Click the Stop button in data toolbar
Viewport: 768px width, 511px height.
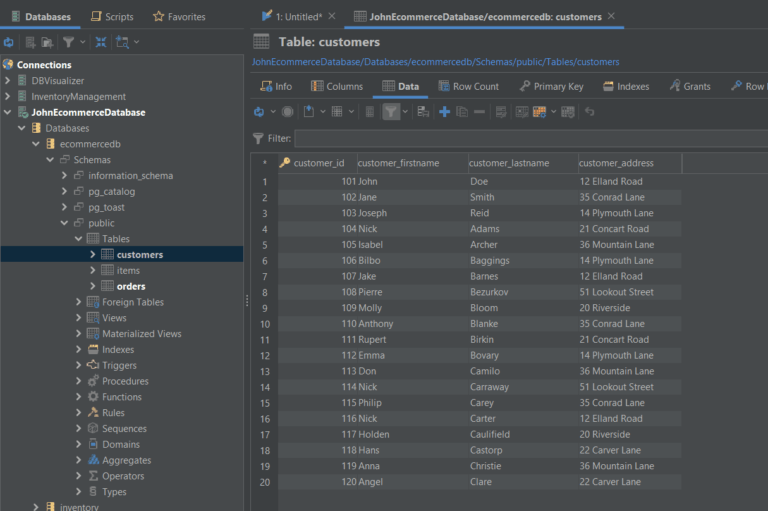288,112
